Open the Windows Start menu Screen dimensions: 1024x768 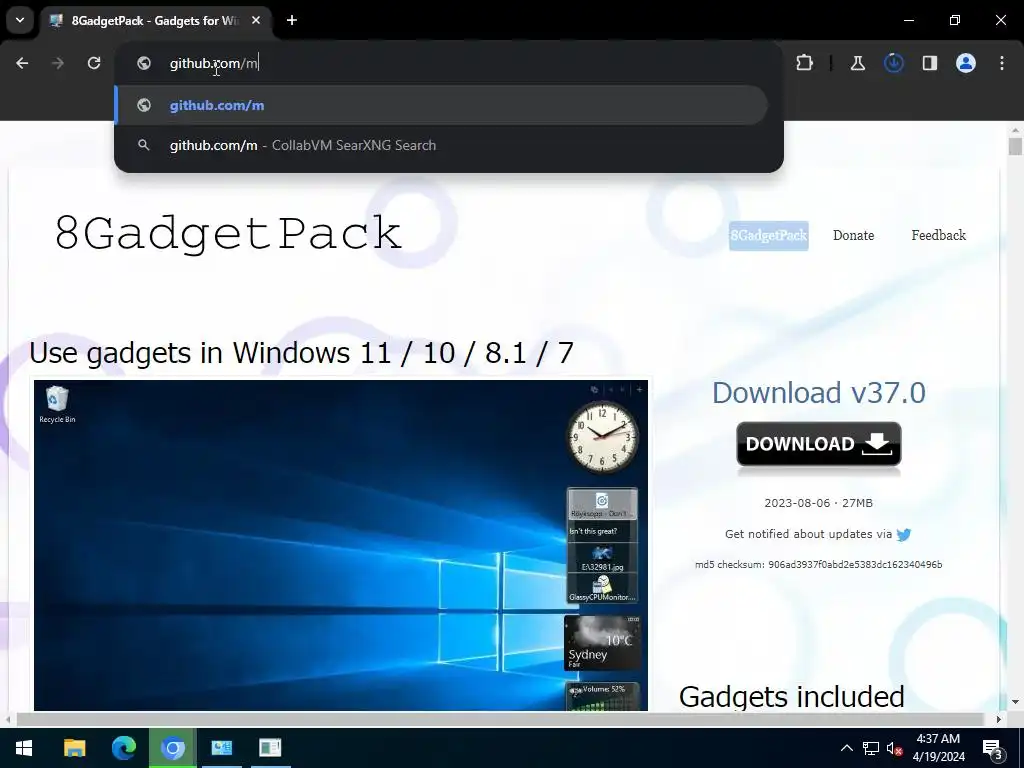24,748
